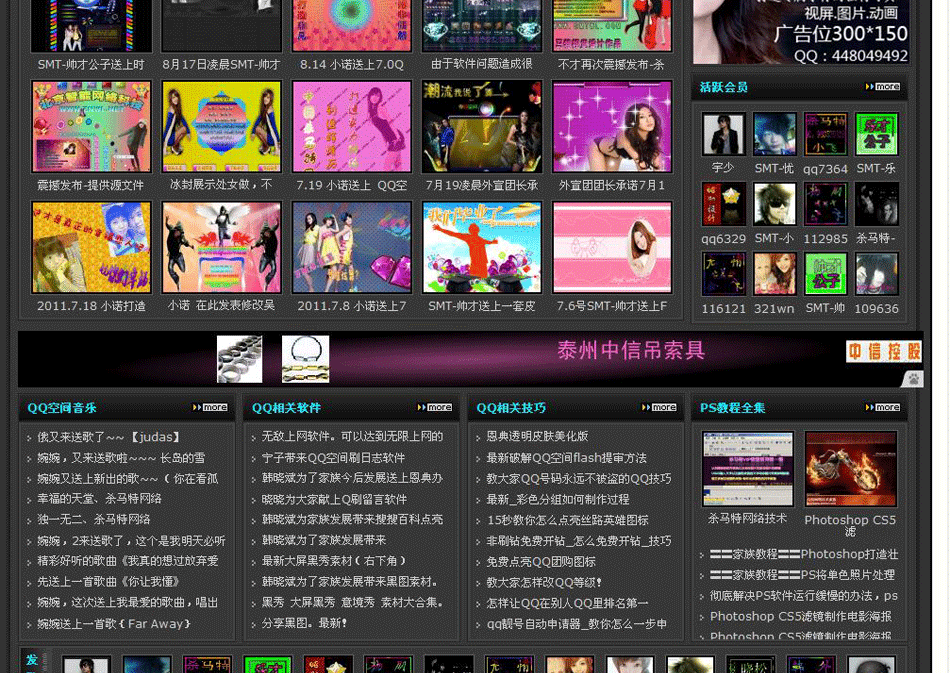Image resolution: width=950 pixels, height=673 pixels.
Task: Open link SMT-帅才公子送上时
Action: [x=91, y=64]
